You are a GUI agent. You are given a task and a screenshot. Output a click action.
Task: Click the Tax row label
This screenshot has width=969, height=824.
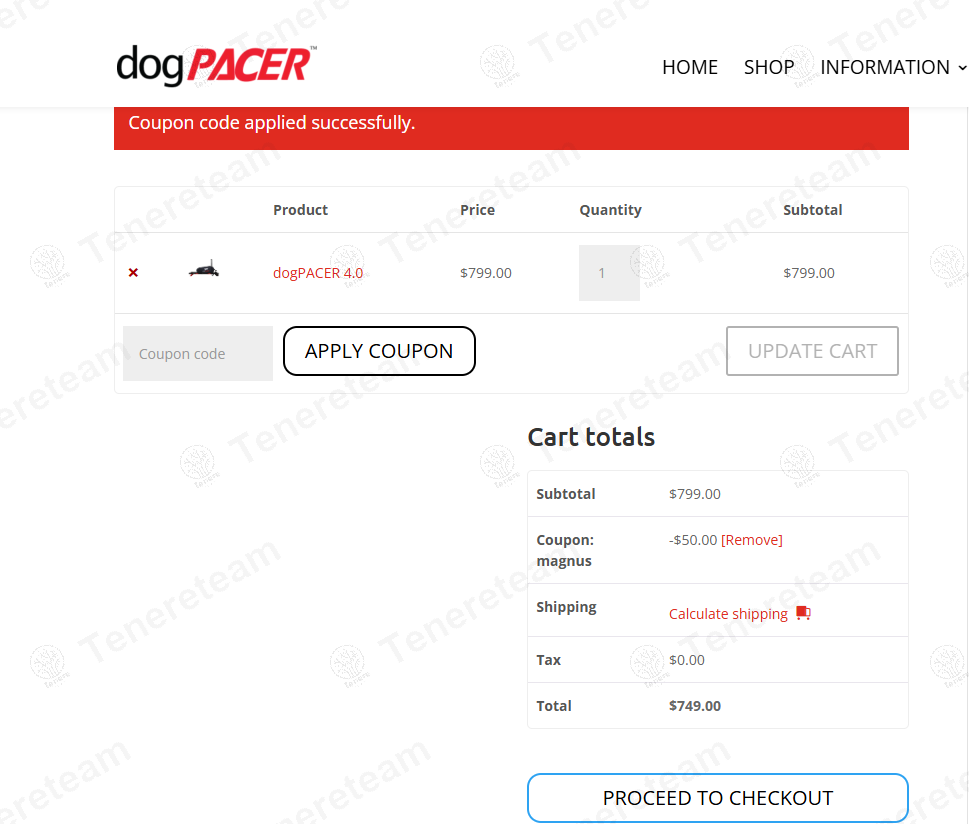(x=548, y=660)
